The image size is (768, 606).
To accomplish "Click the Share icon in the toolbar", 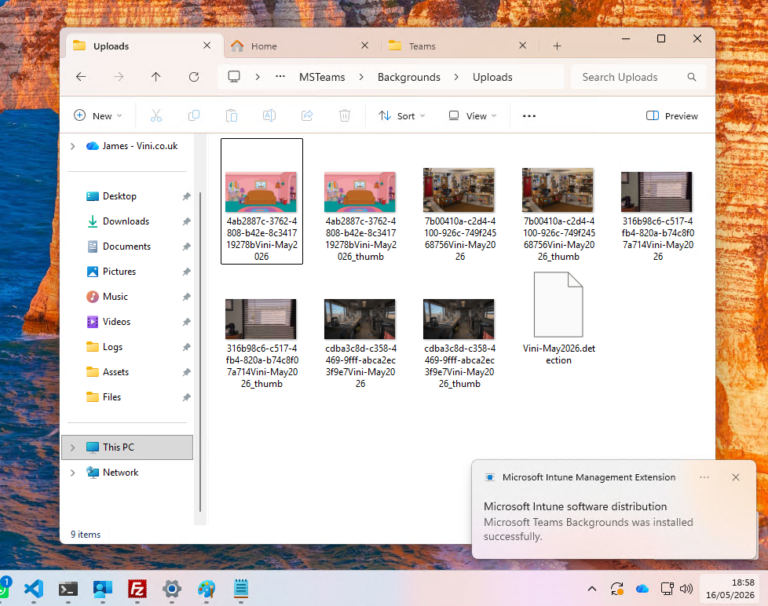I will 307,116.
